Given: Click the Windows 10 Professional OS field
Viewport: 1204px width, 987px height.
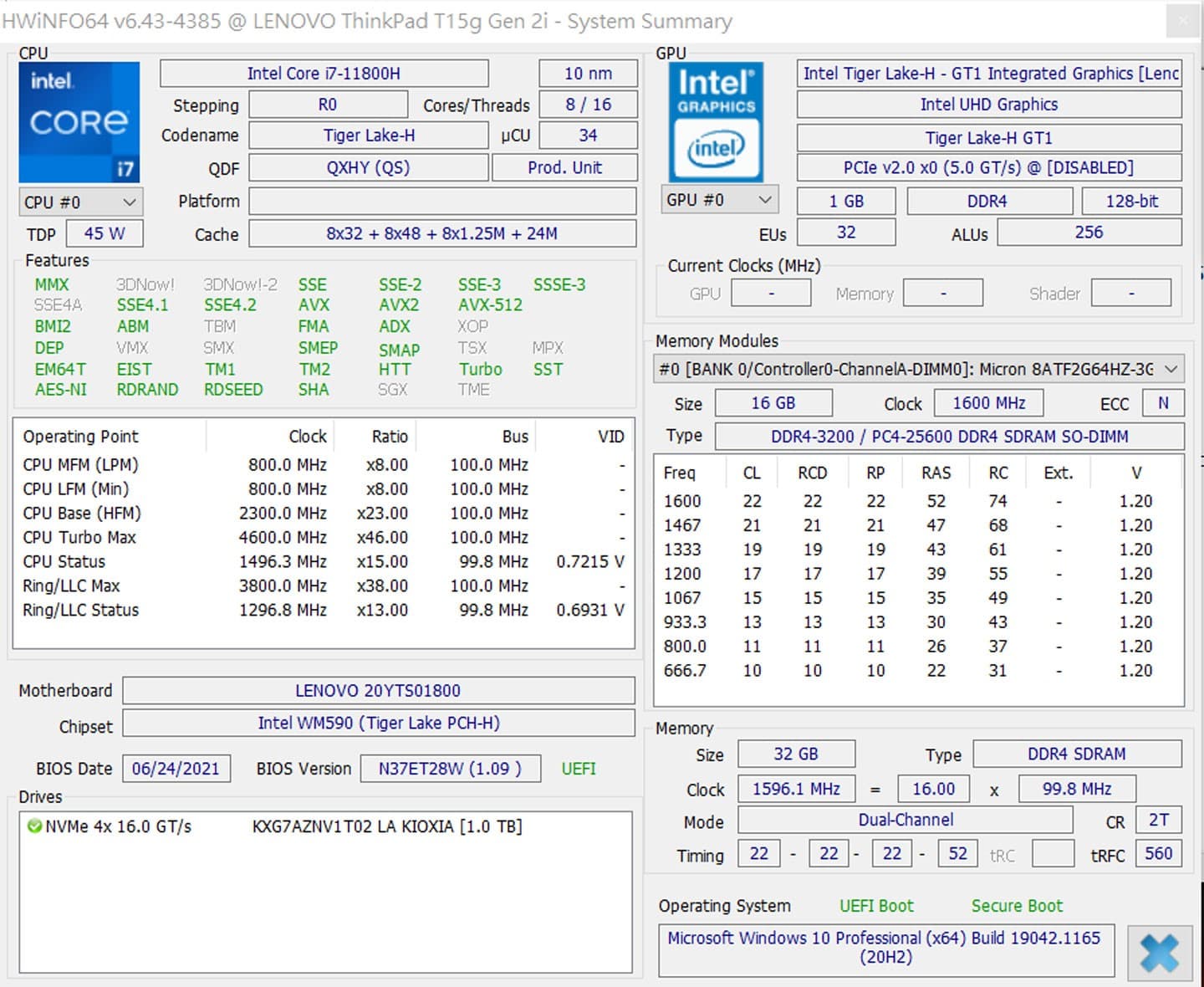Looking at the screenshot, I should (x=885, y=948).
